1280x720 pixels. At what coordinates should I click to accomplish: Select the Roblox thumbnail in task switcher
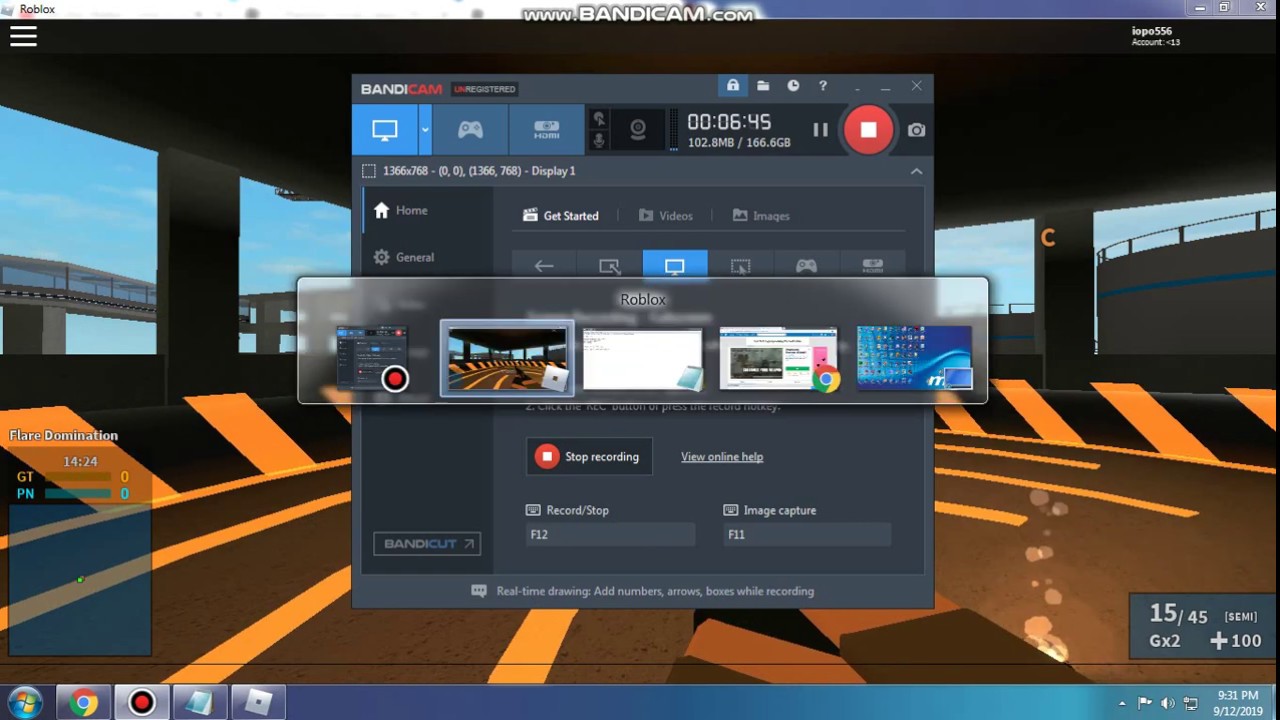tap(507, 358)
